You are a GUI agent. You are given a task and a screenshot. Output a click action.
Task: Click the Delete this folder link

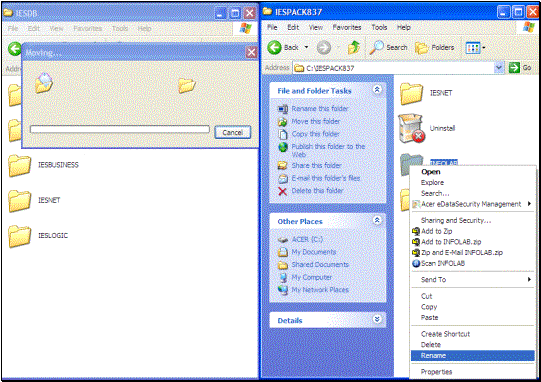tap(317, 190)
